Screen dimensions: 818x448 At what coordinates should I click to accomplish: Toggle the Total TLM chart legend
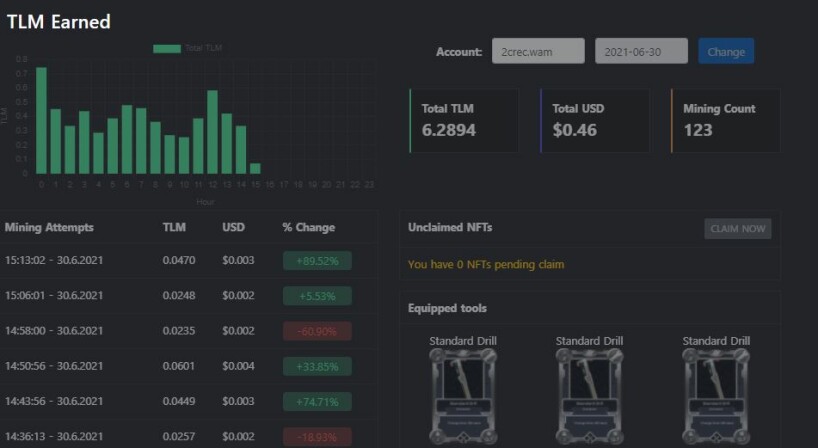[187, 48]
